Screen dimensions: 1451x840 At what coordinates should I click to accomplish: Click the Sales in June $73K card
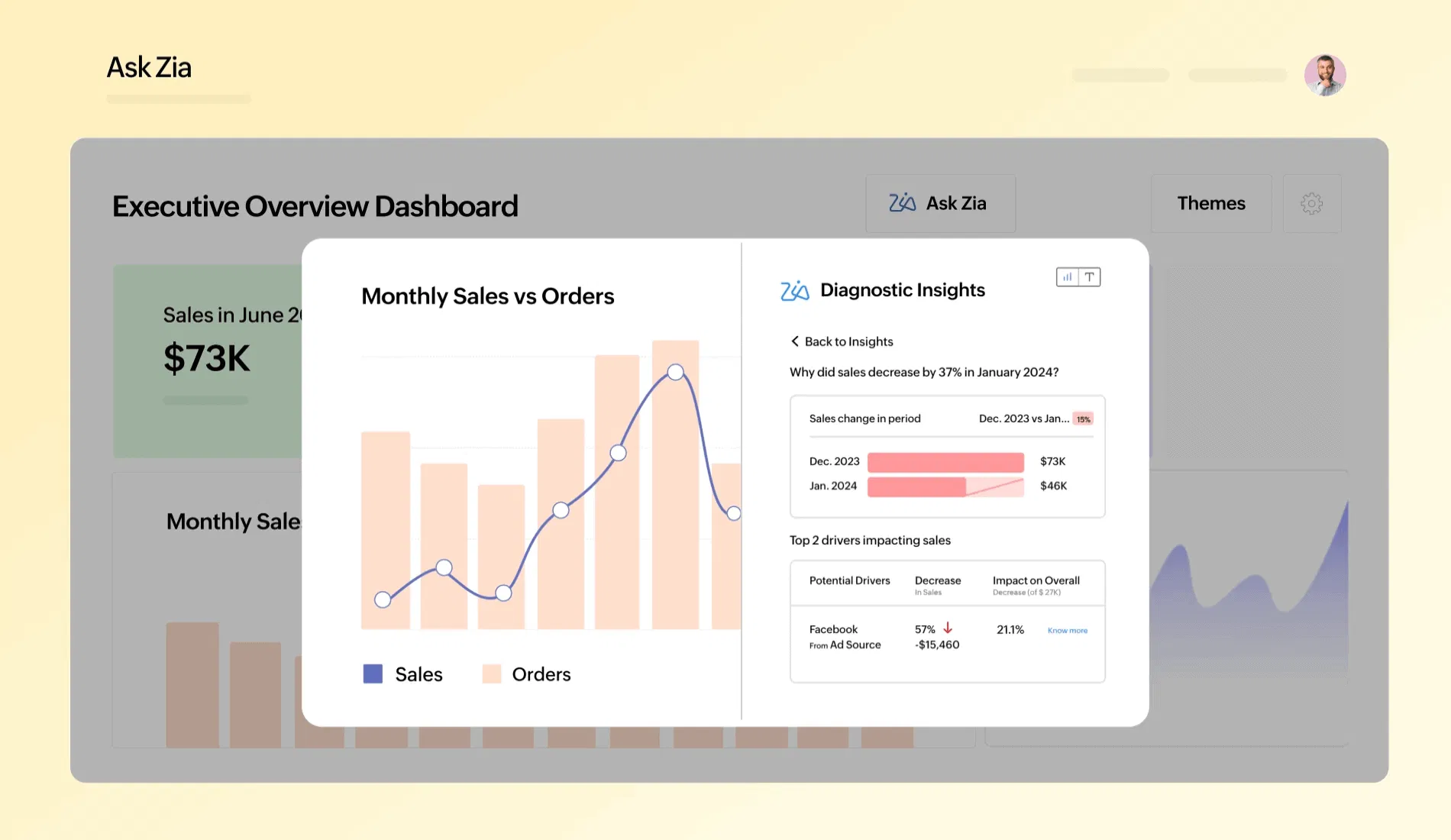[x=208, y=360]
